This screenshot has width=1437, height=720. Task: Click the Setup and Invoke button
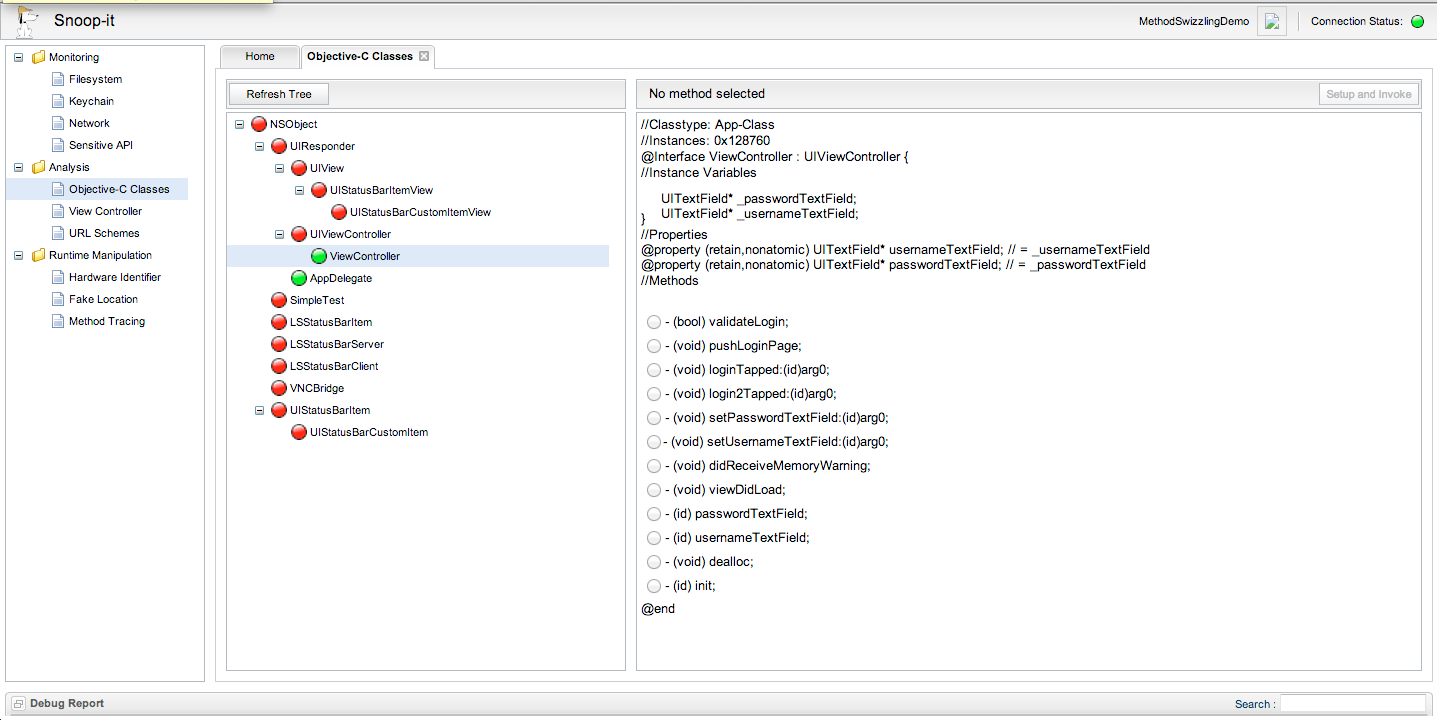(1368, 94)
